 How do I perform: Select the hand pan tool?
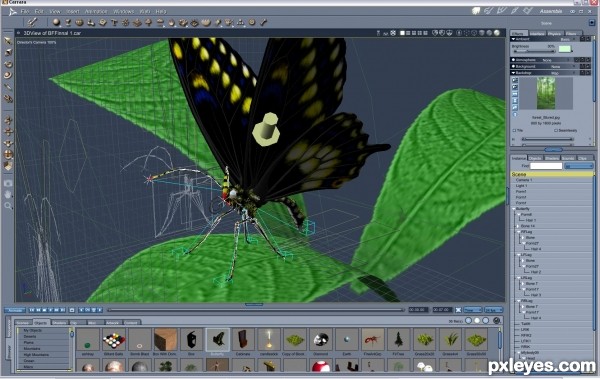click(x=8, y=194)
